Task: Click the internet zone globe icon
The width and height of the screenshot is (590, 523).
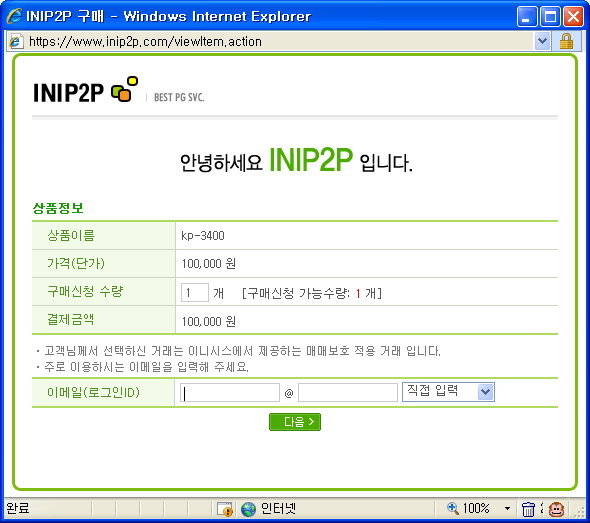Action: [248, 509]
